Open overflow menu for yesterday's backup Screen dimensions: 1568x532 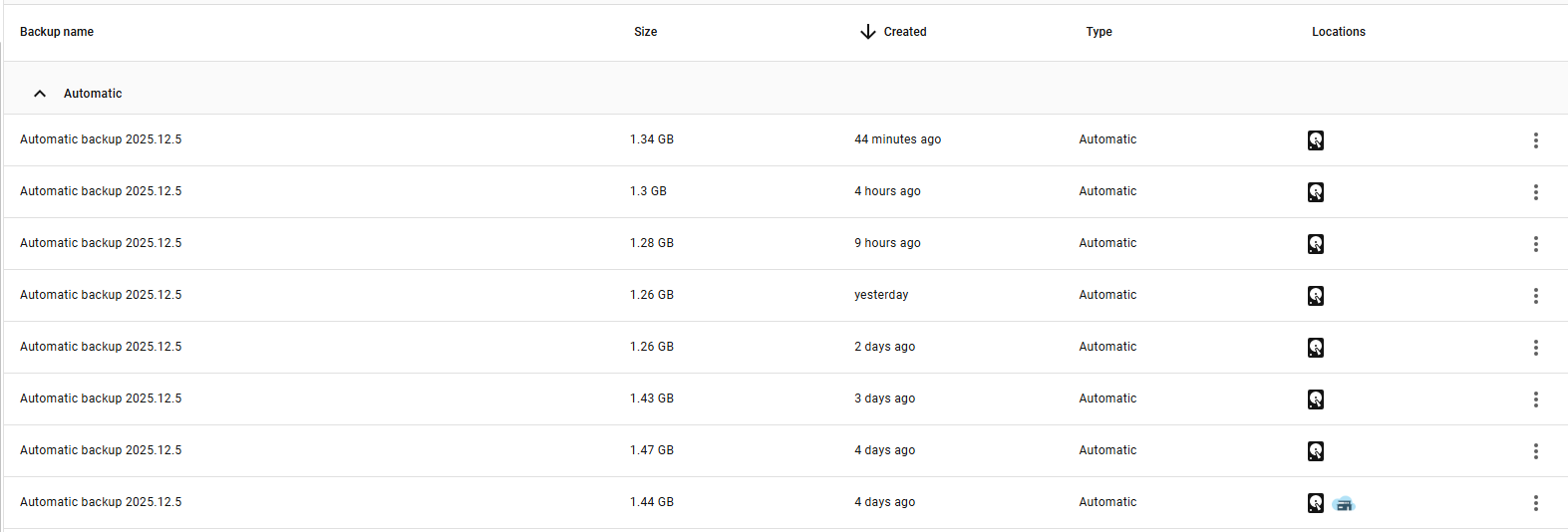pyautogui.click(x=1535, y=296)
